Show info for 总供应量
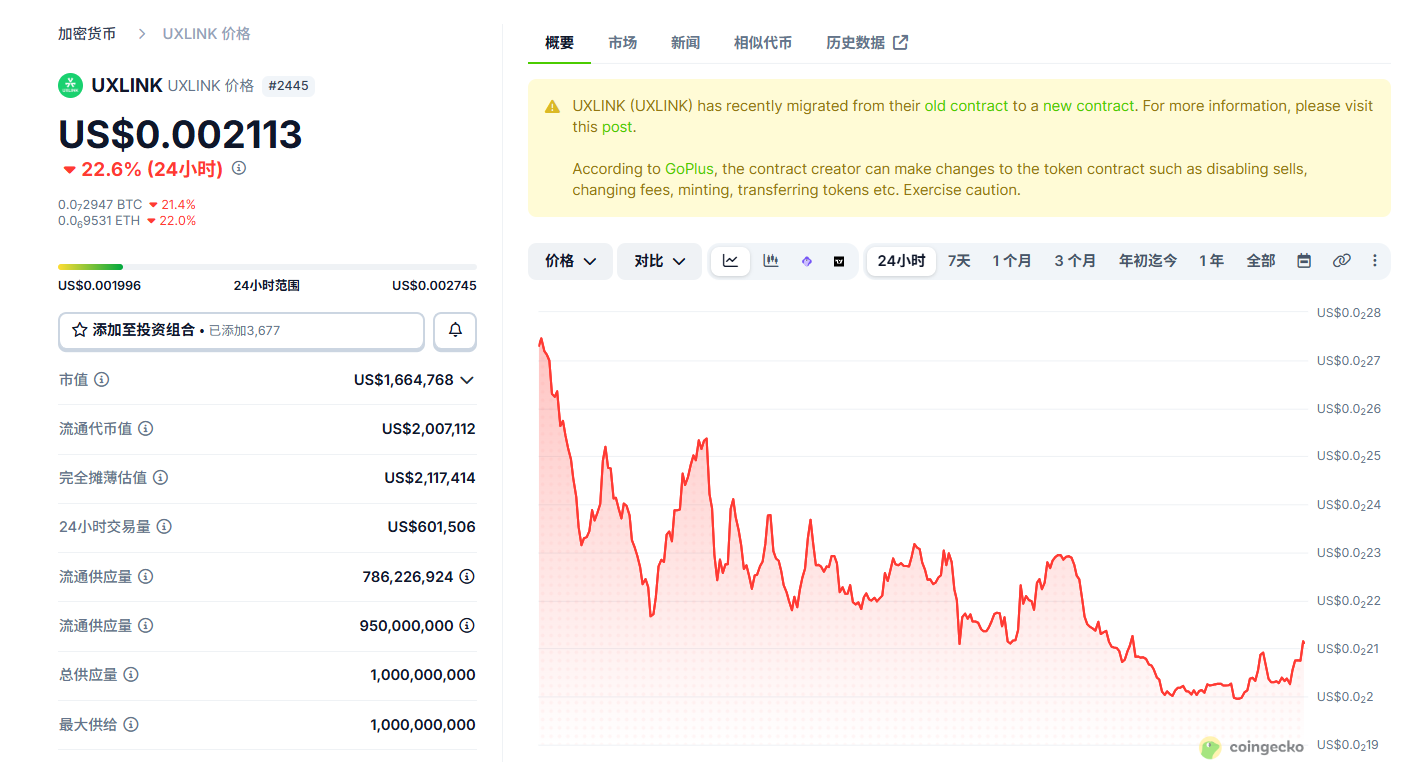 click(131, 675)
